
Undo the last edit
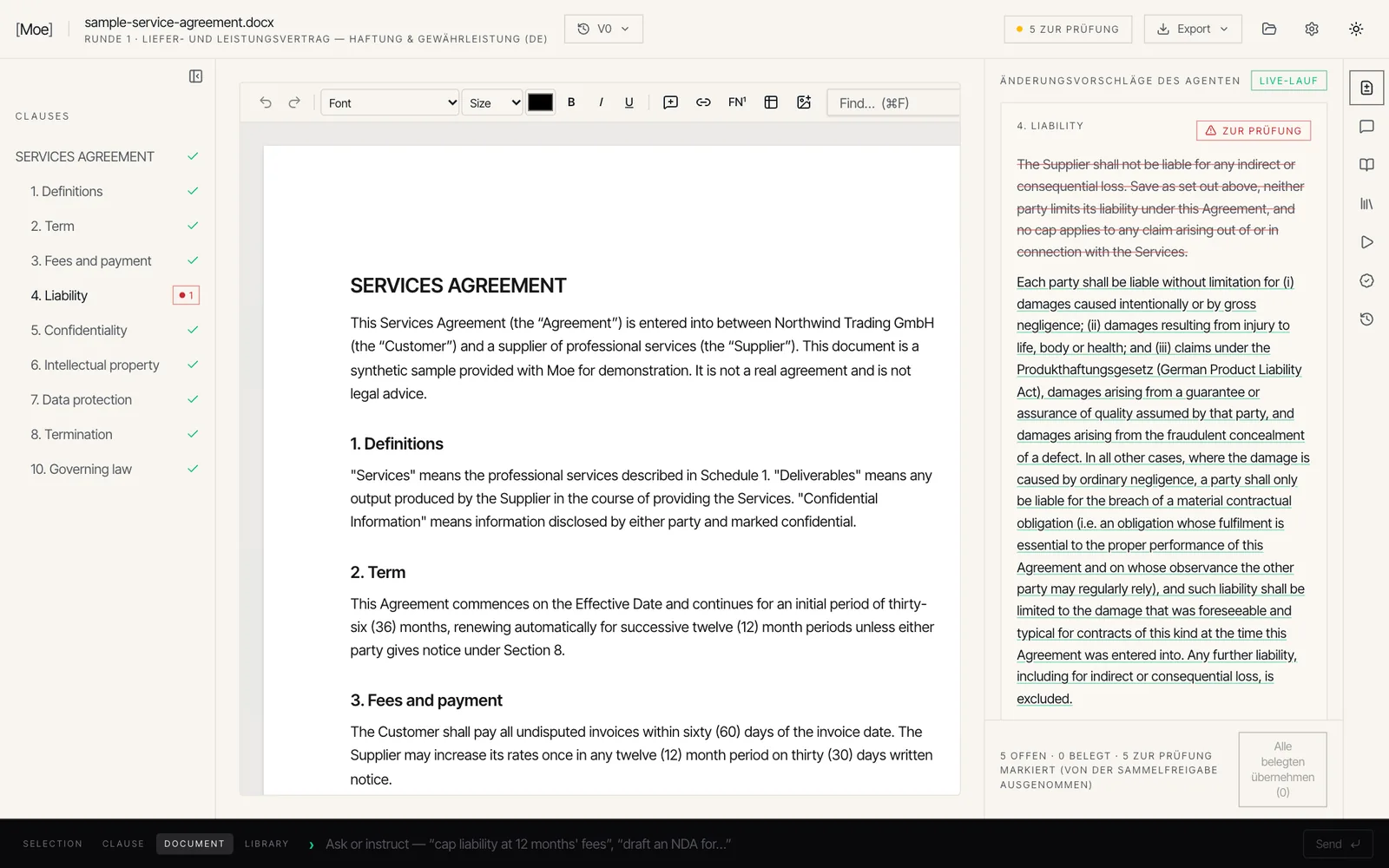(x=266, y=102)
